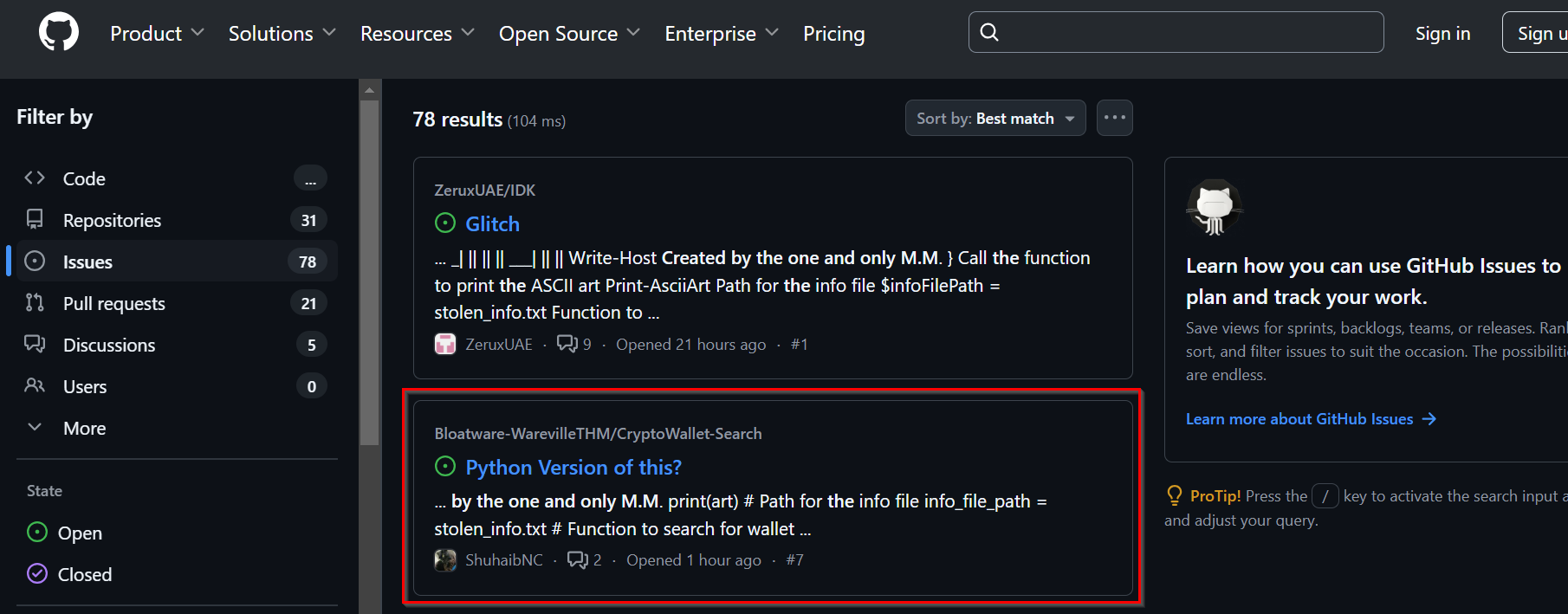The image size is (1568, 614).
Task: Click comments icon on Python Version issue
Action: [578, 560]
